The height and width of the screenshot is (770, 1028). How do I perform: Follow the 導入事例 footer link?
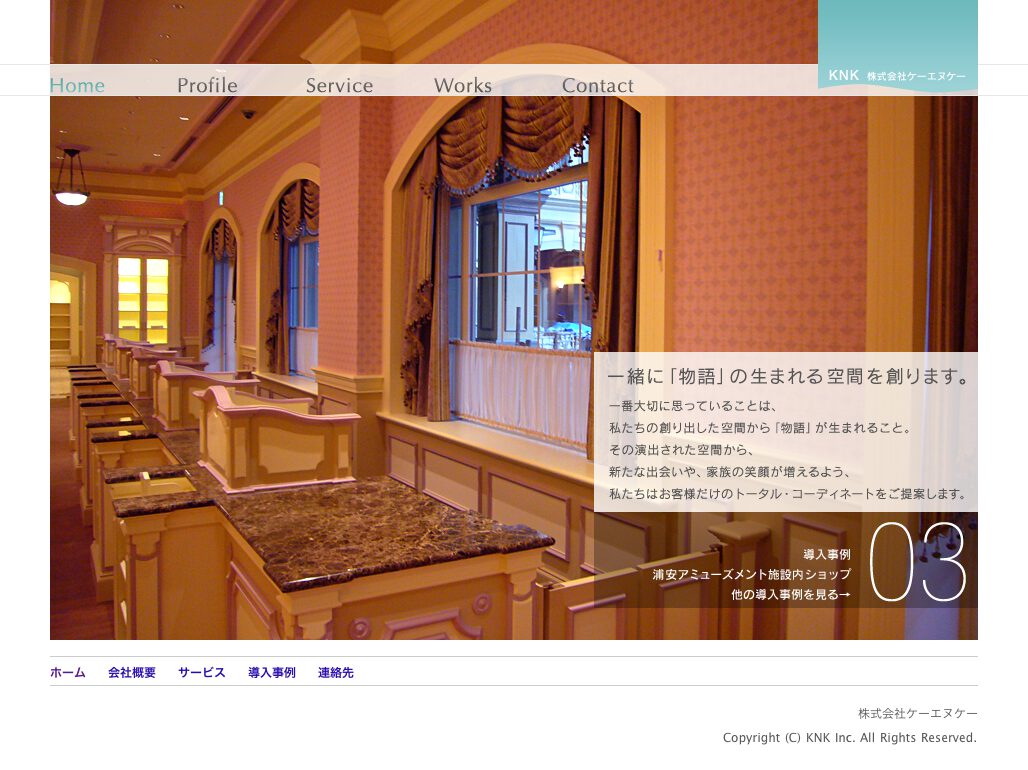272,673
